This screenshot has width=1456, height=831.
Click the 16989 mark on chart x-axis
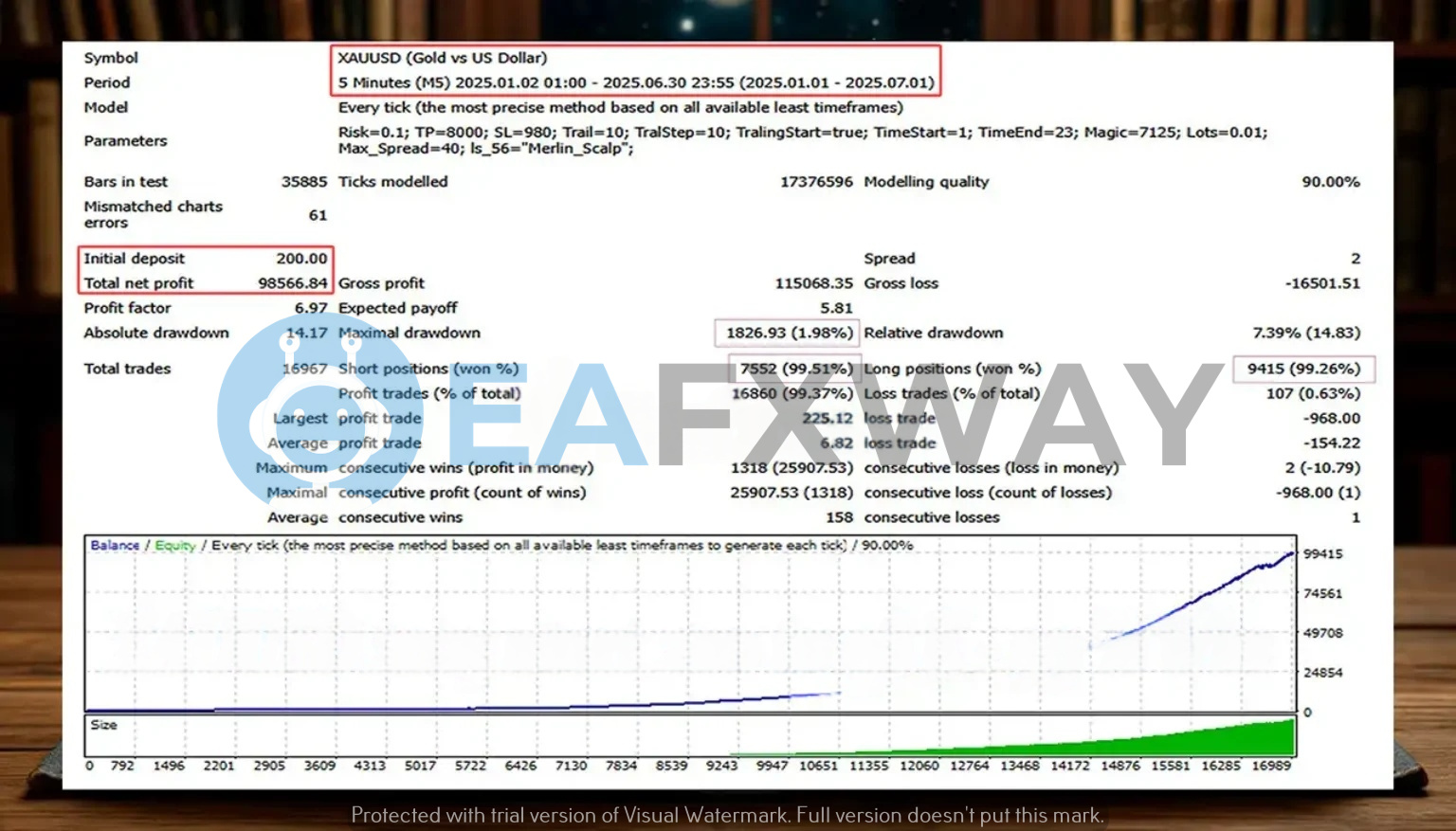[x=1270, y=766]
